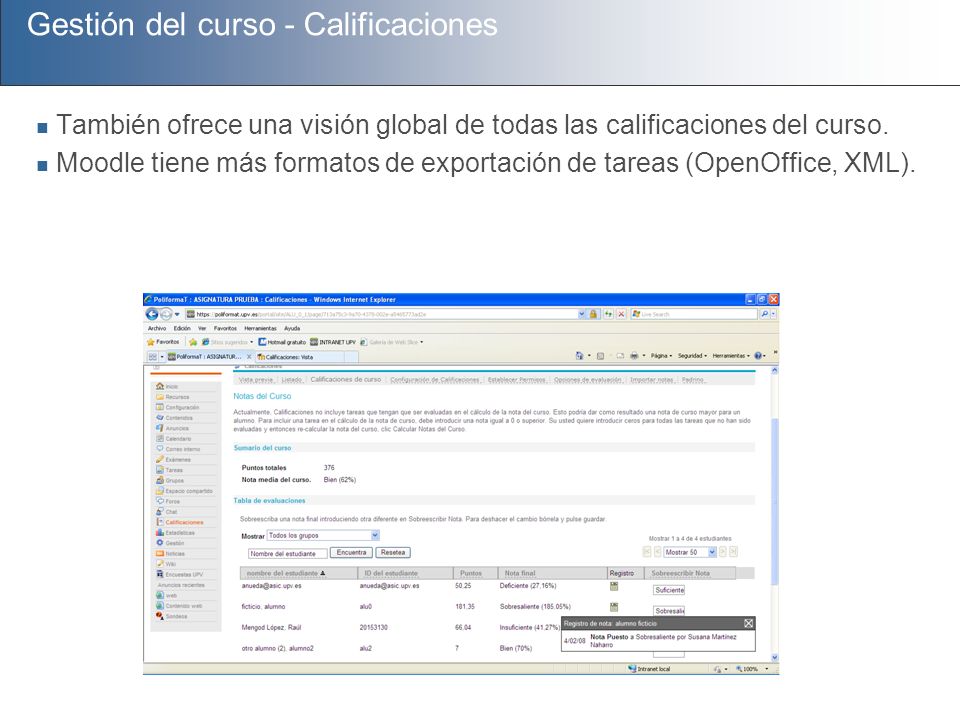Open the Seguridad dropdown menu
The image size is (960, 720).
692,356
